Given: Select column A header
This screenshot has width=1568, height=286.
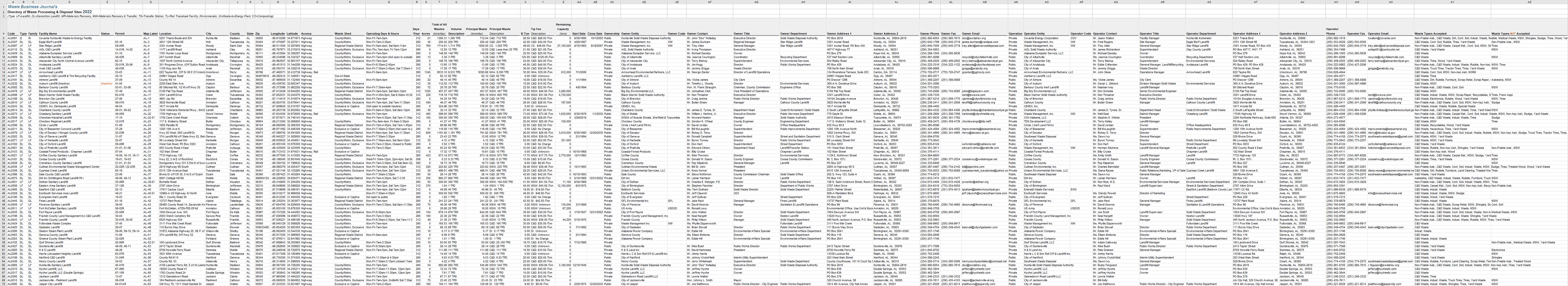Looking at the screenshot, I should pos(13,2).
